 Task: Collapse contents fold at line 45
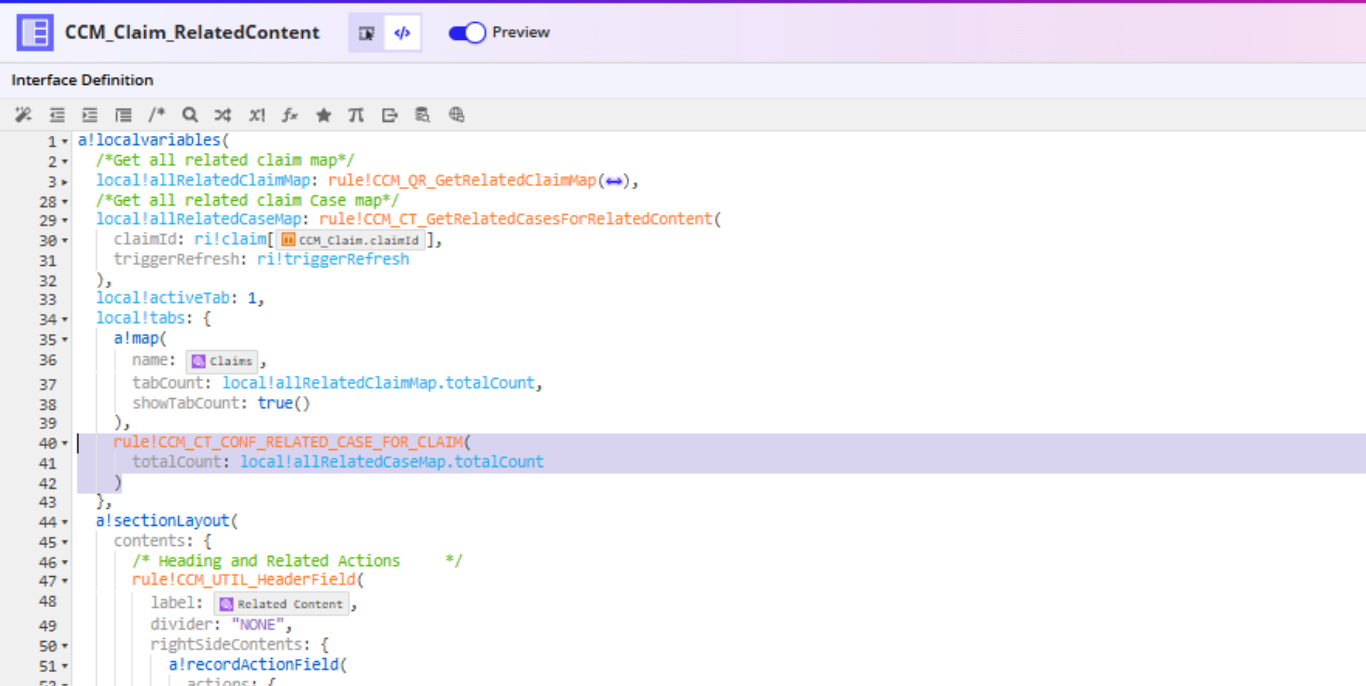tap(66, 542)
